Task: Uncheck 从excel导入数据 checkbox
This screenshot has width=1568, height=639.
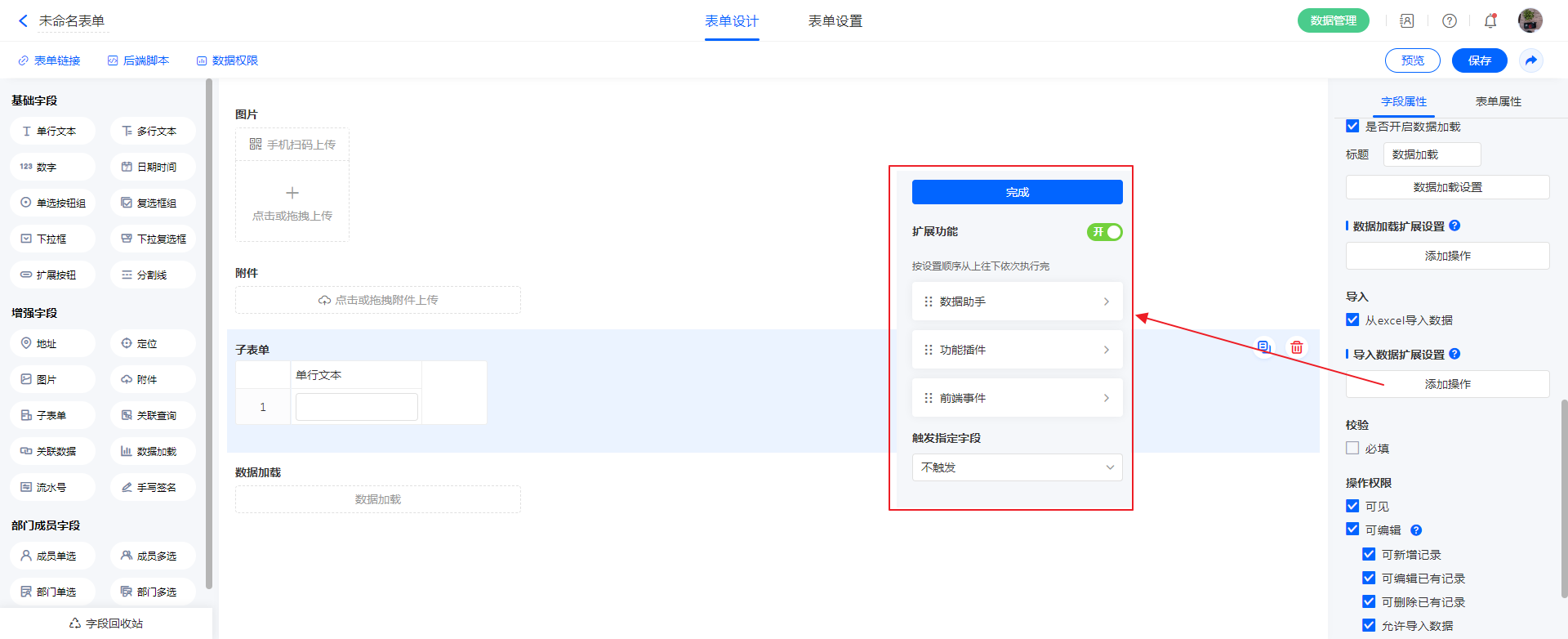Action: click(1352, 320)
